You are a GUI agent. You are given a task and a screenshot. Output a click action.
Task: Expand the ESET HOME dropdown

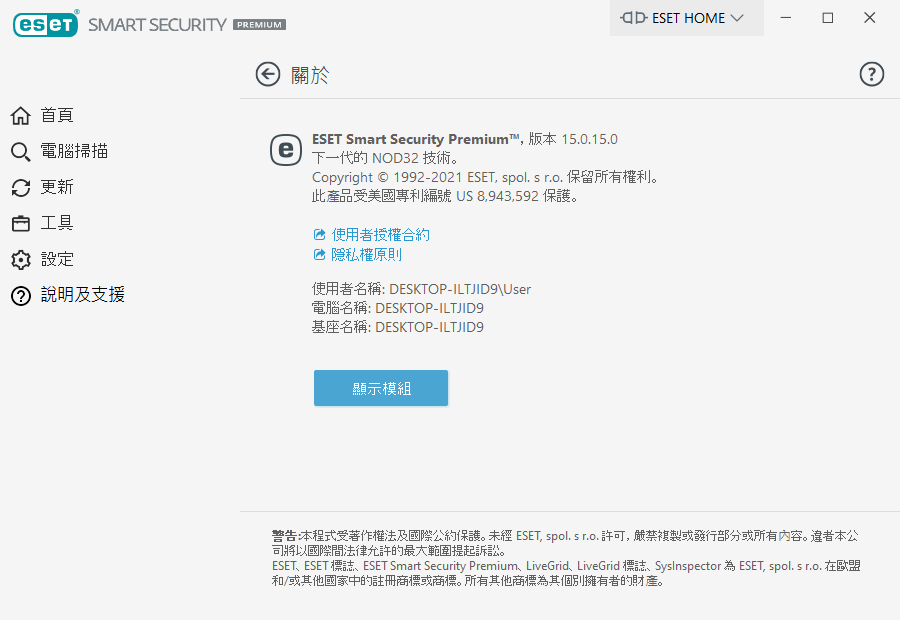pos(737,18)
